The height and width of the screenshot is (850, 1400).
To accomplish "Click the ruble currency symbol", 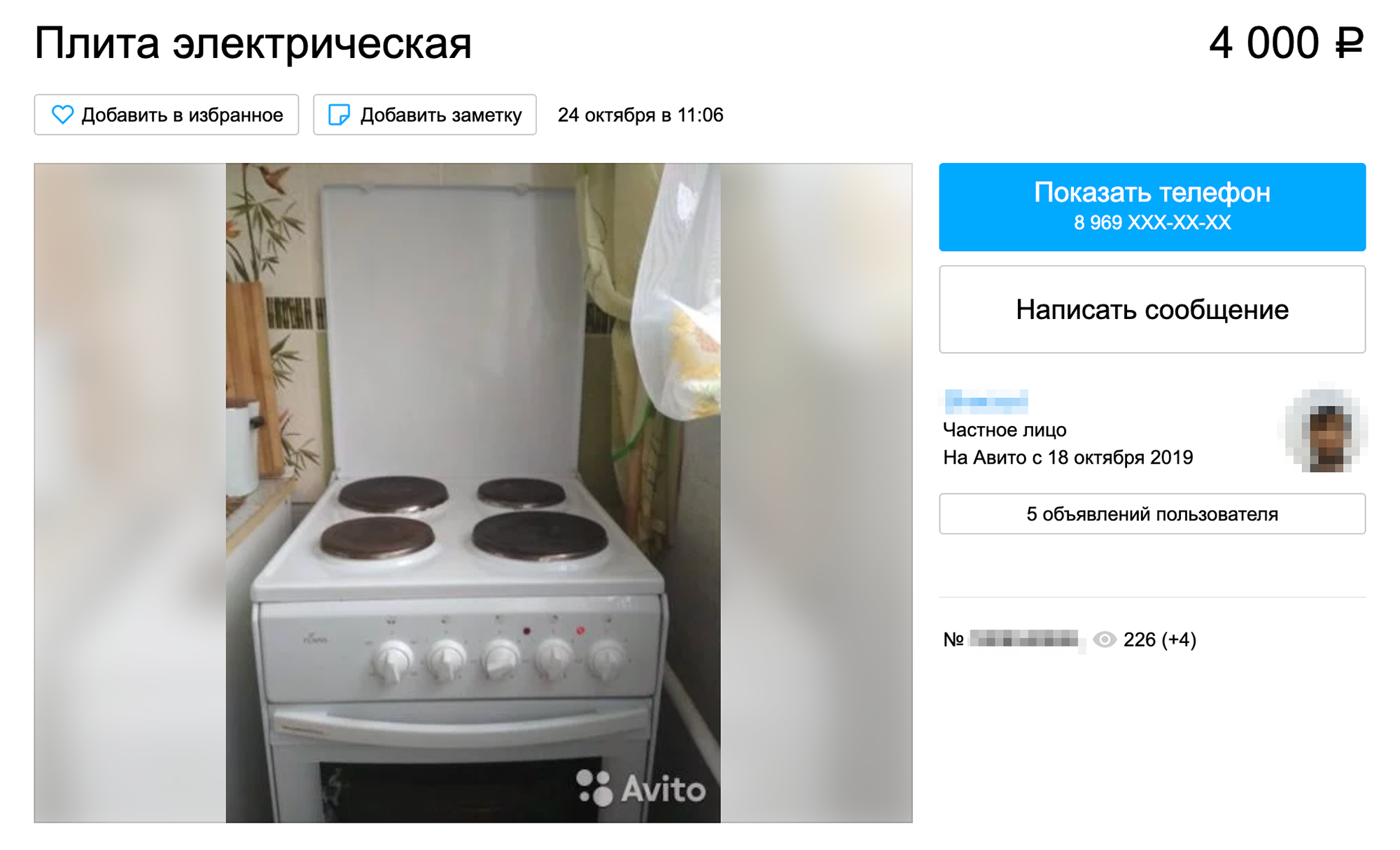I will (x=1349, y=43).
